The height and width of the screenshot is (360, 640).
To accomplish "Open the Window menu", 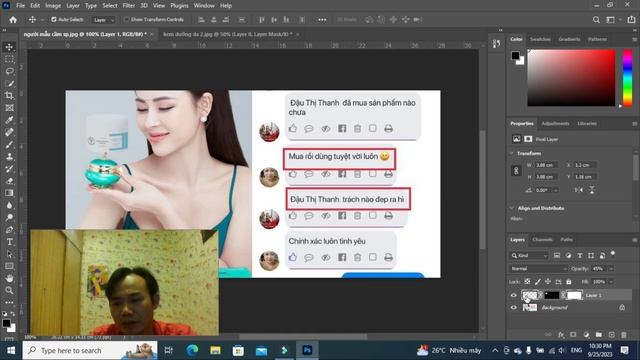I will 204,6.
